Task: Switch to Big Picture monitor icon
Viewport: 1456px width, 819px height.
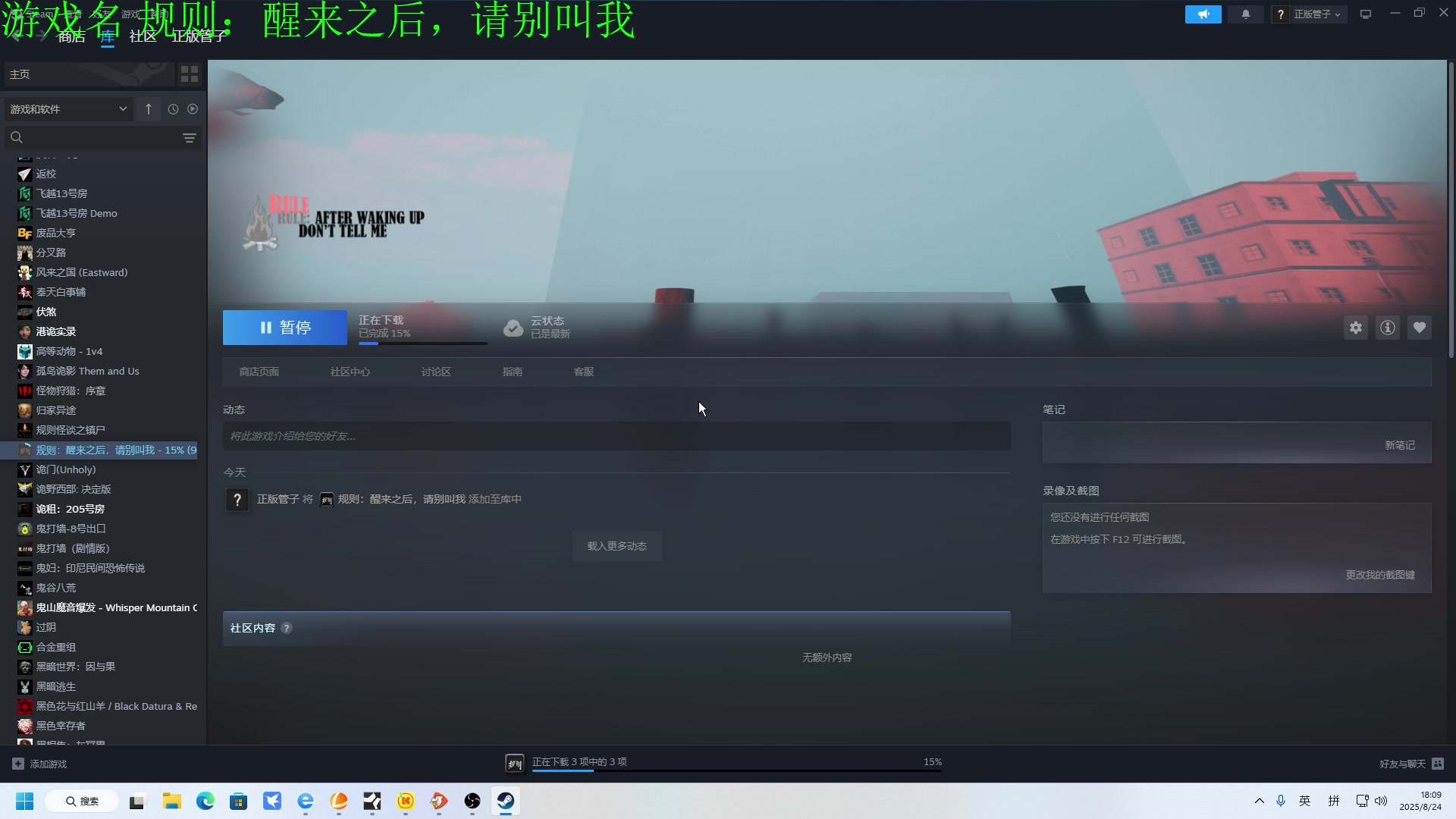Action: coord(1366,14)
